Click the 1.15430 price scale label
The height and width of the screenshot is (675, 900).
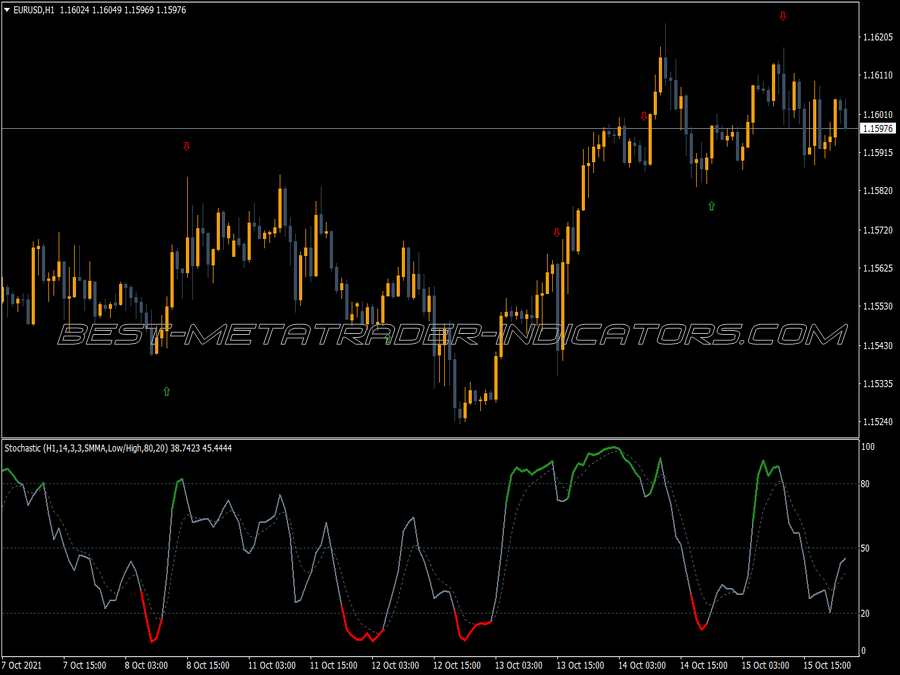pyautogui.click(x=878, y=346)
